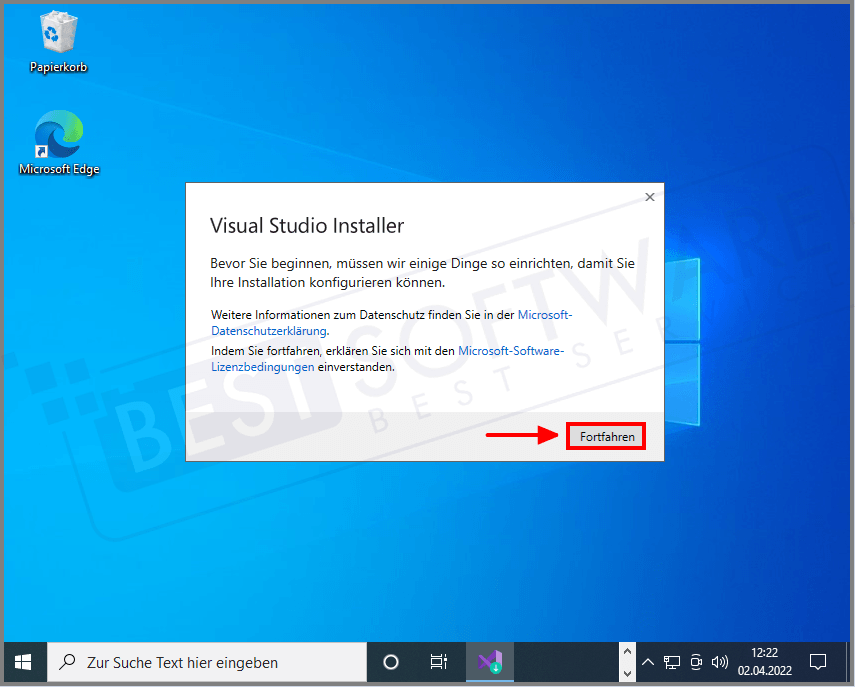Click the taskbar scroll-up chevron

tap(628, 651)
